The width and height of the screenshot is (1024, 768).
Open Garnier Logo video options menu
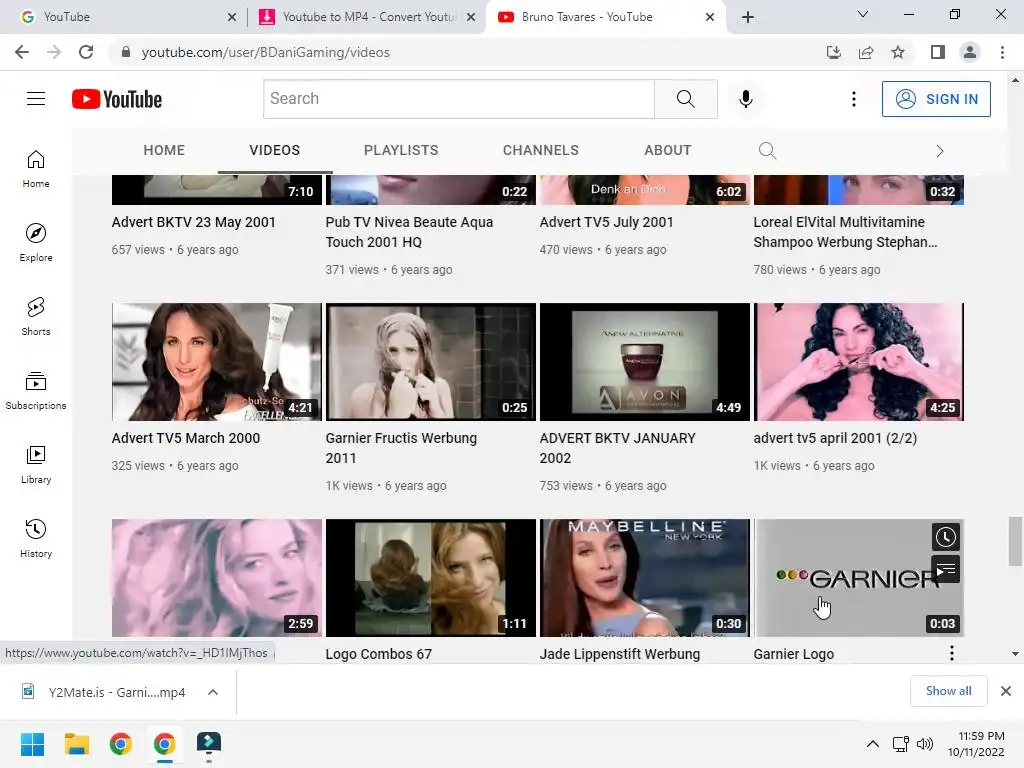pos(952,653)
